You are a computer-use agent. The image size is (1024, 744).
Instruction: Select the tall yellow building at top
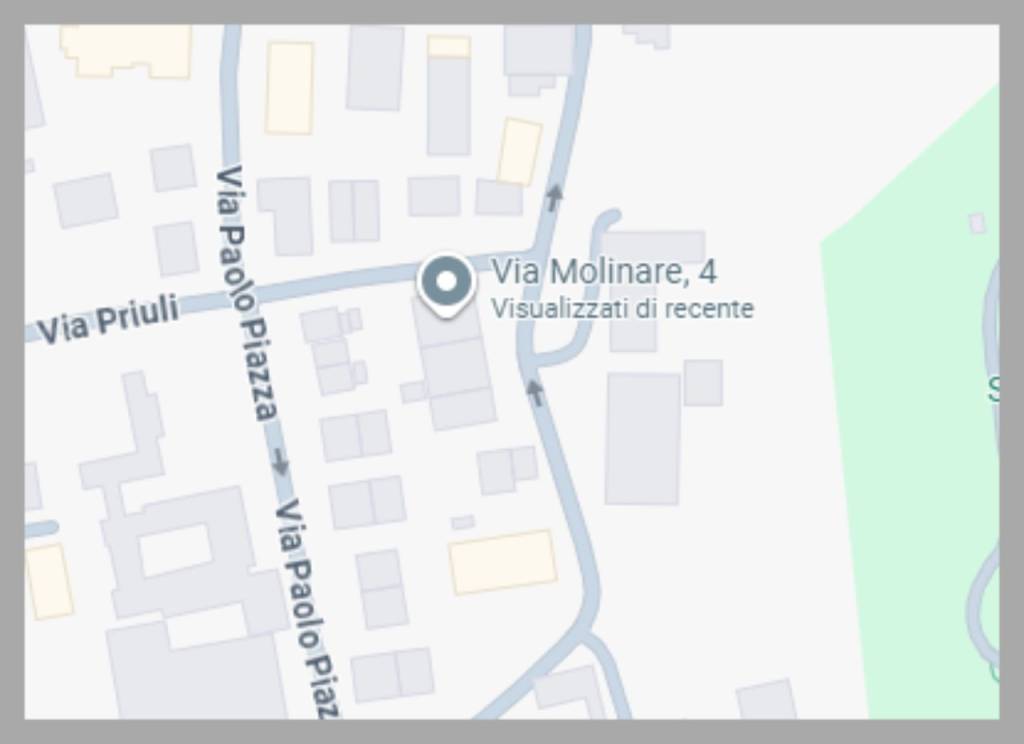(289, 88)
